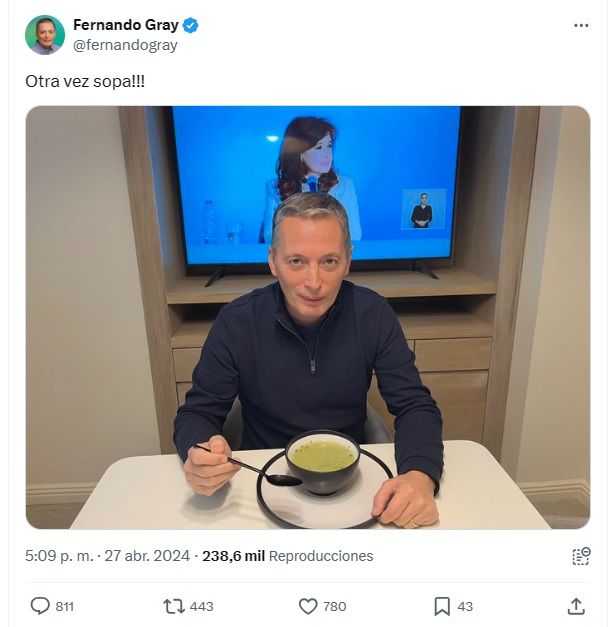Image resolution: width=615 pixels, height=627 pixels.
Task: Click the repost arrows icon
Action: [174, 606]
